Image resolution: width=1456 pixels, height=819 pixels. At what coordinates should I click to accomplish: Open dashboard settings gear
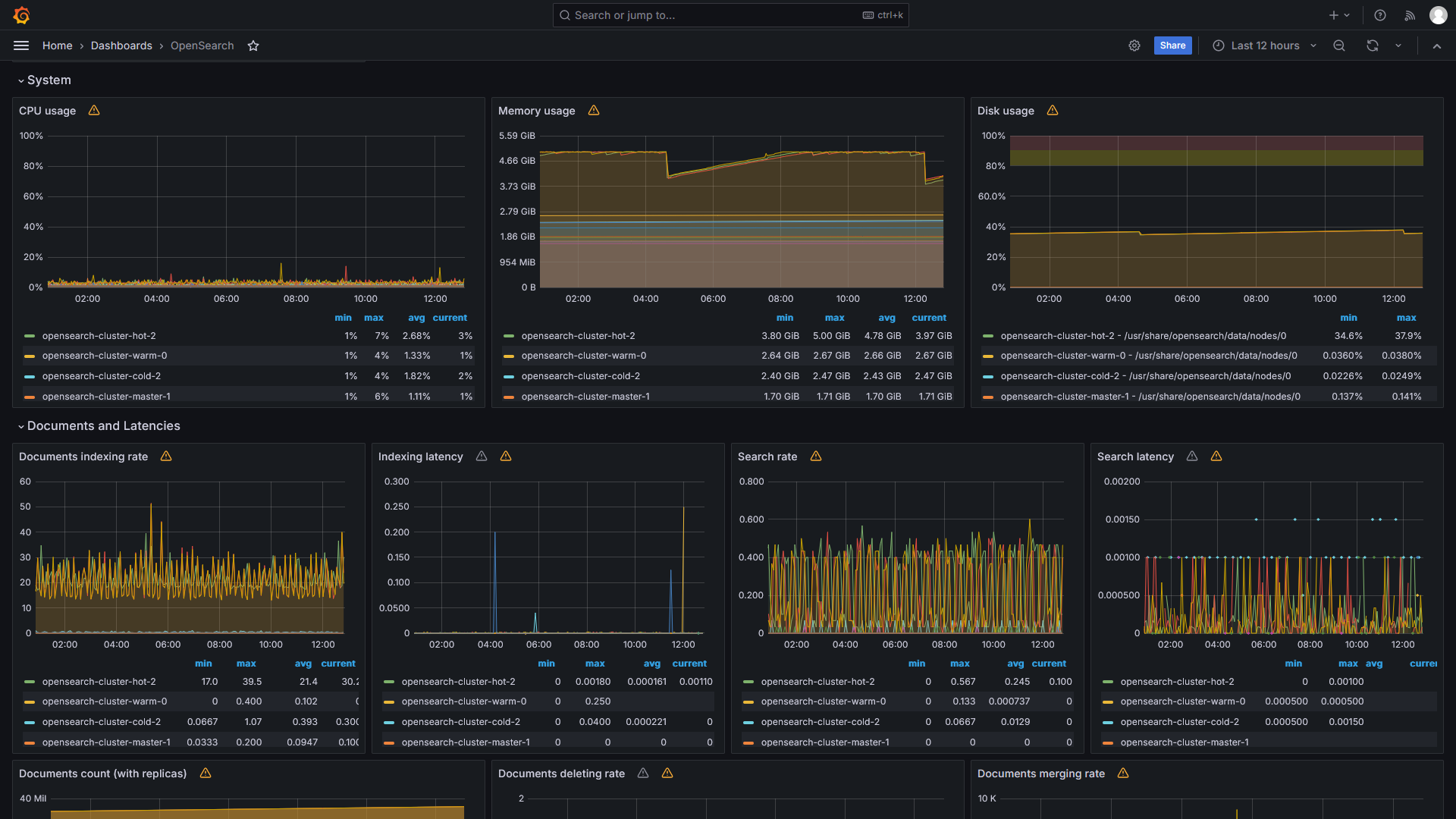point(1134,45)
